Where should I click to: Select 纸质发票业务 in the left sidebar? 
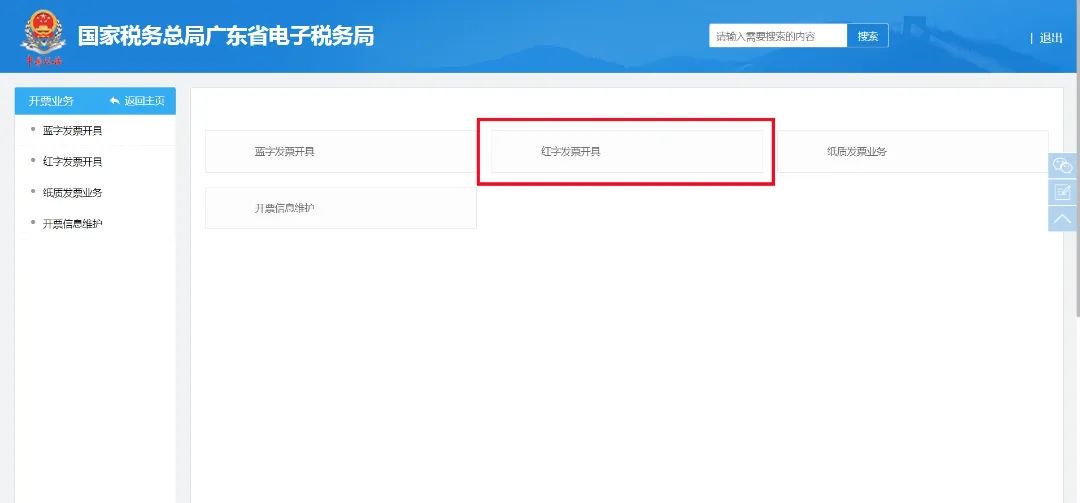tap(72, 192)
